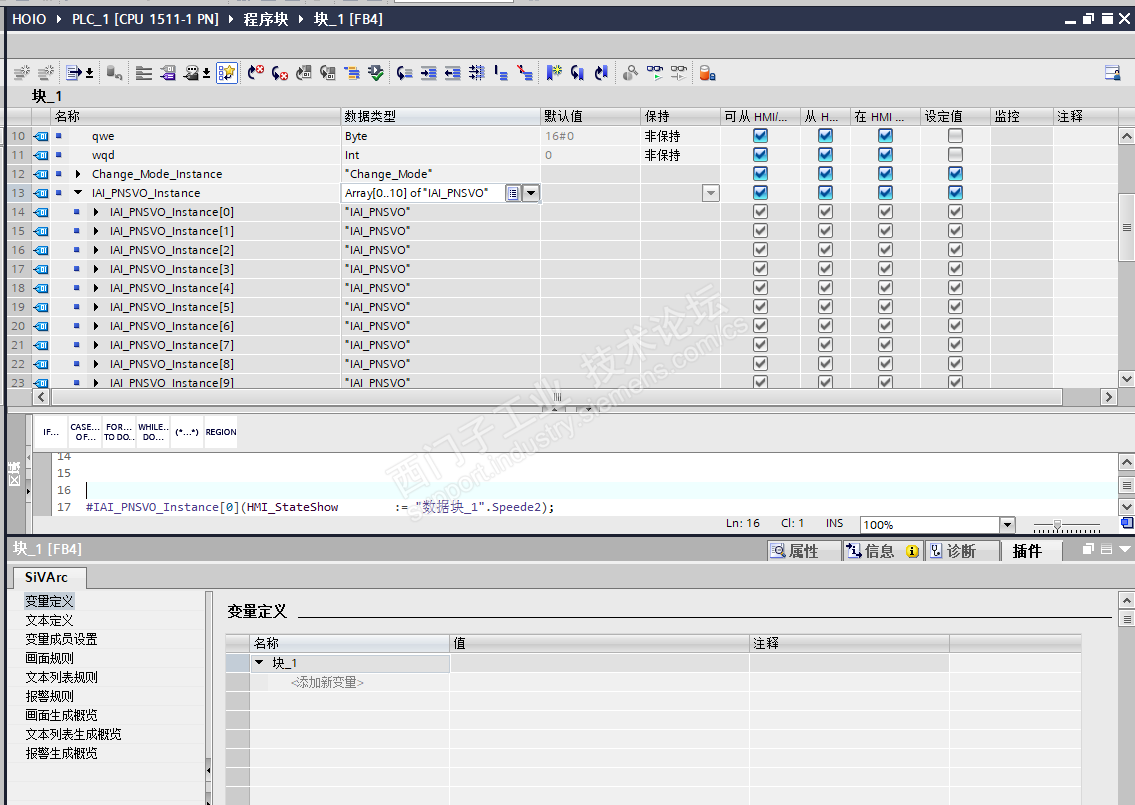Click the gray glasses monitoring icon
This screenshot has width=1135, height=805.
(x=678, y=72)
